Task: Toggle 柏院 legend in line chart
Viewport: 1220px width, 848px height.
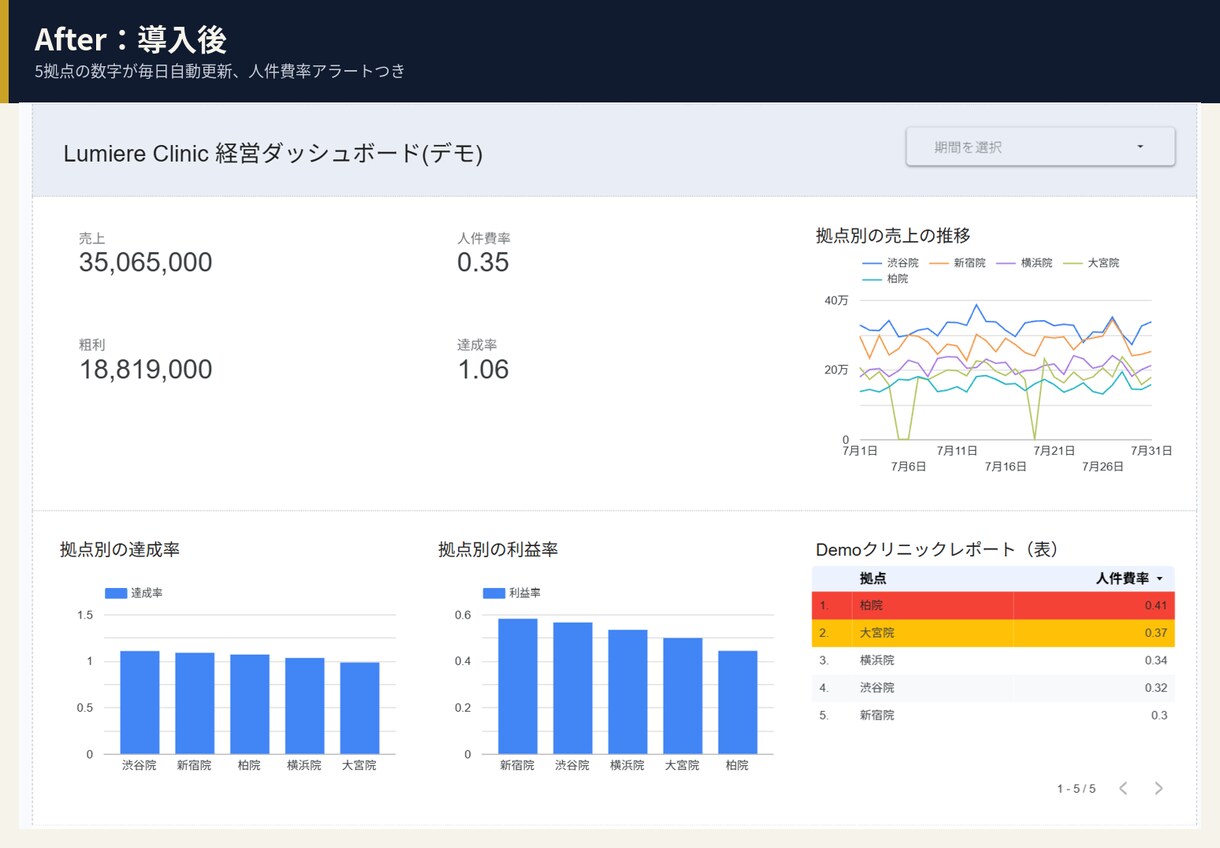Action: pyautogui.click(x=886, y=279)
